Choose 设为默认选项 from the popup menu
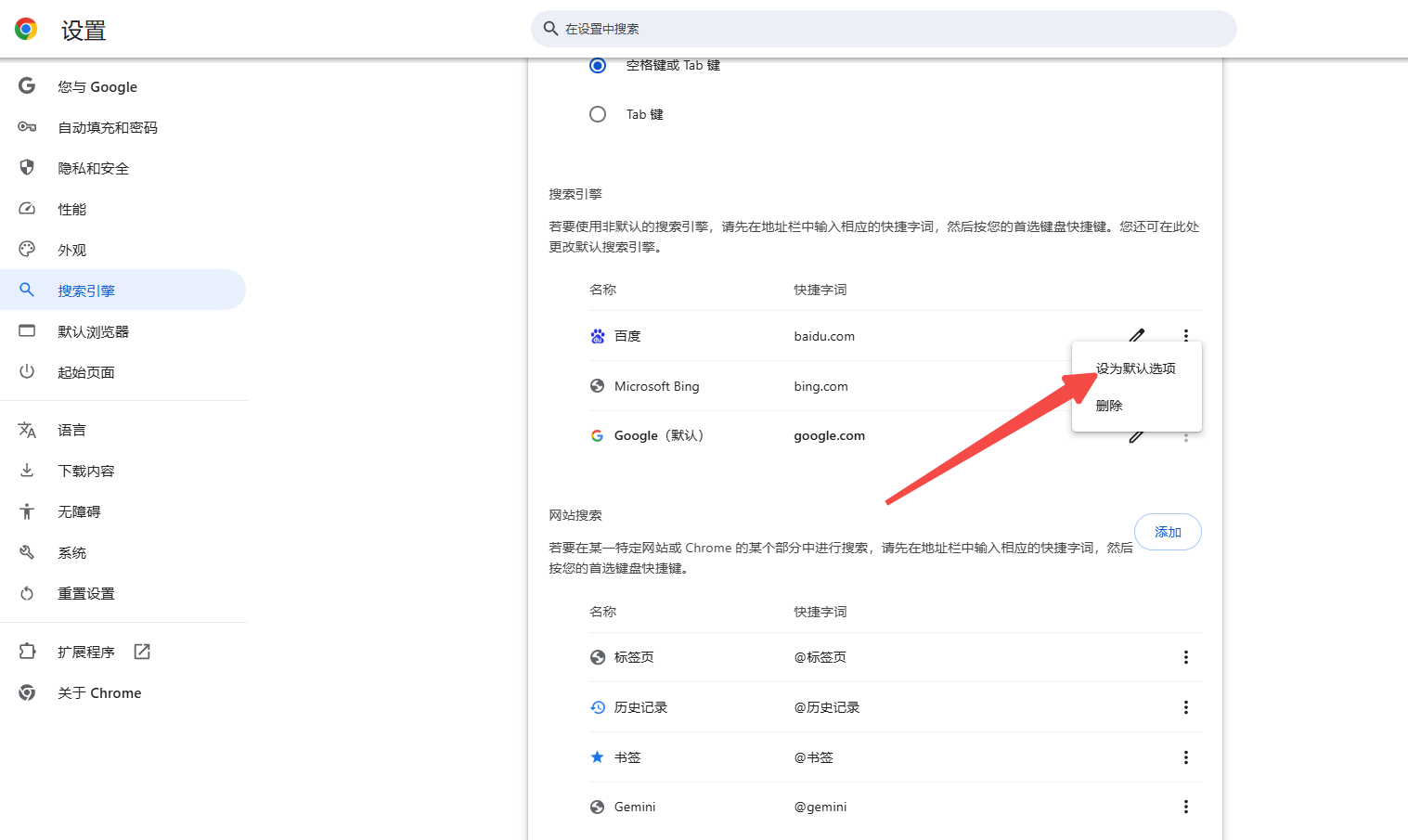 pos(1136,368)
